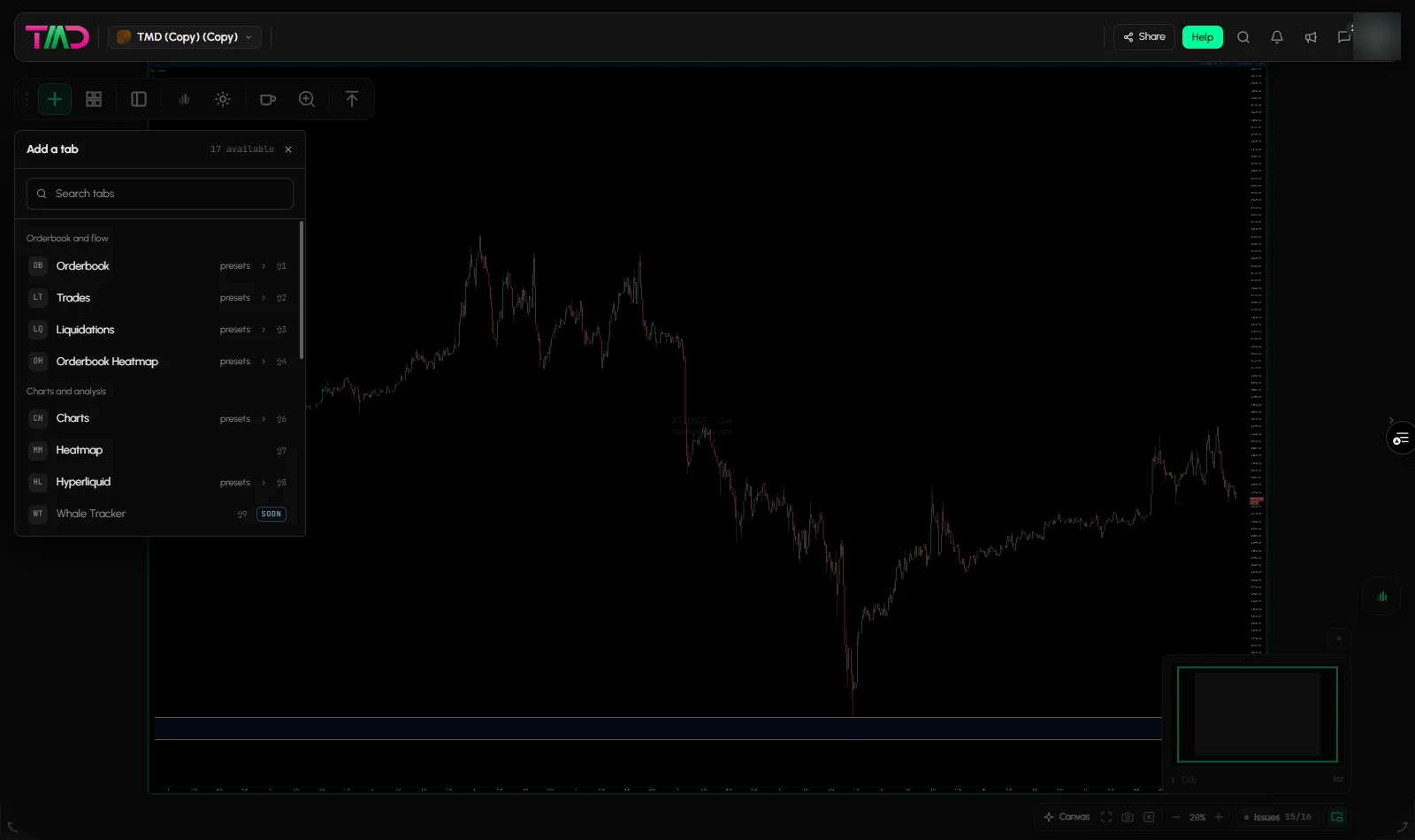Click the fit-to-screen frame icon in bottom bar
This screenshot has width=1415, height=840.
tap(1106, 817)
